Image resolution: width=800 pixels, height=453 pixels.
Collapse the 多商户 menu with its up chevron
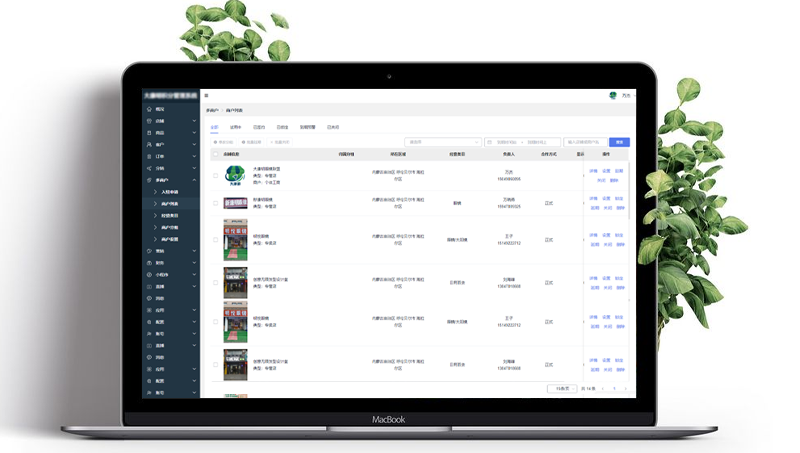pos(194,180)
